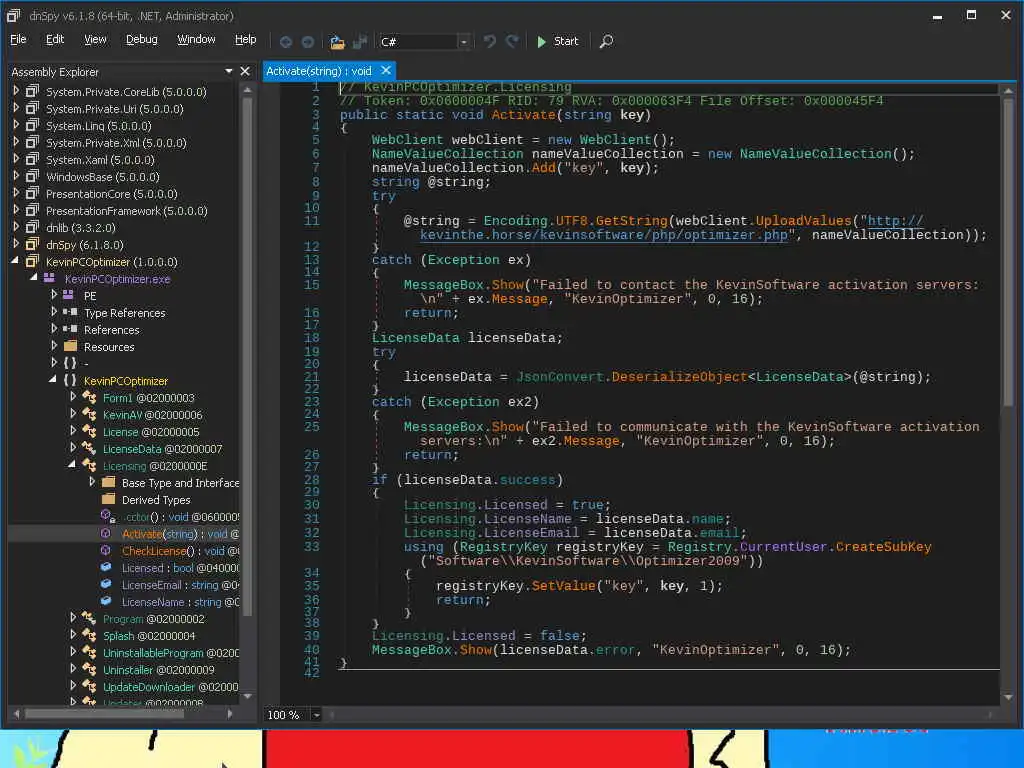Click the DeserializeObject method reference
Image resolution: width=1024 pixels, height=768 pixels.
679,377
